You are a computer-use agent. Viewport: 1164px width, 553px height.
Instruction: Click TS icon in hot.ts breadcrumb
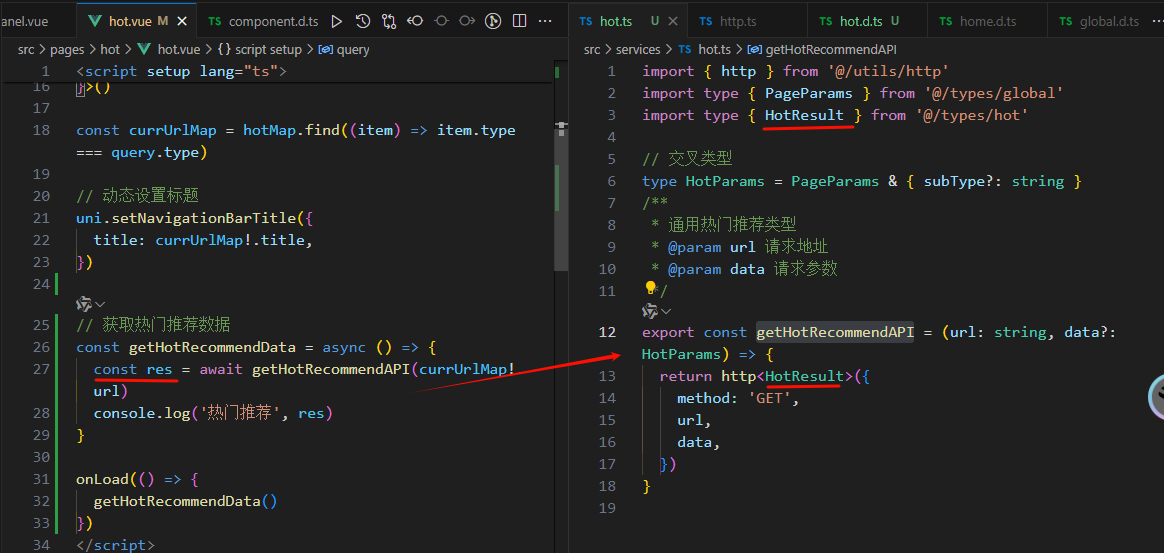pyautogui.click(x=684, y=50)
